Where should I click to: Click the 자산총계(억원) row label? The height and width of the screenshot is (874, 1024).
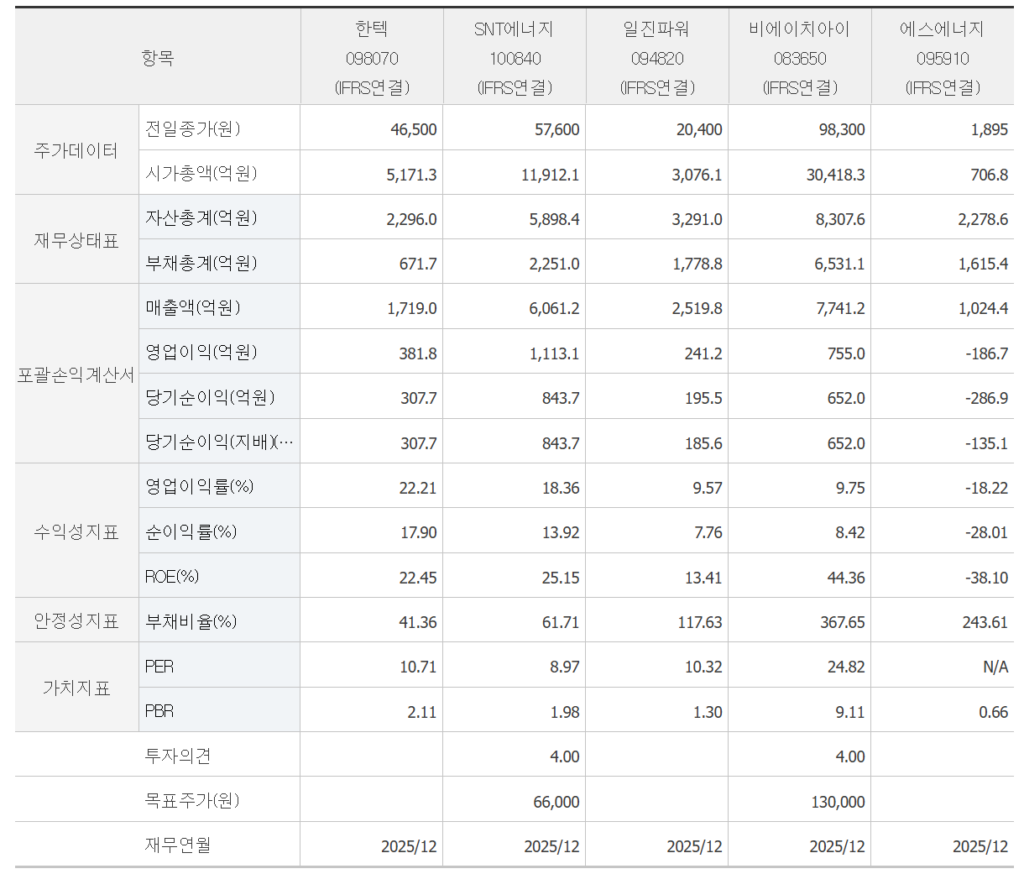tap(201, 218)
